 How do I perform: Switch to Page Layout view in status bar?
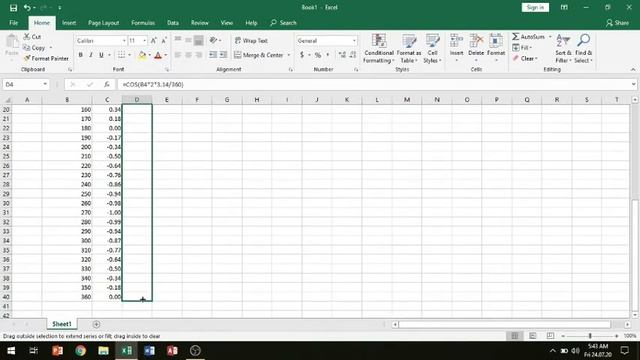point(533,336)
